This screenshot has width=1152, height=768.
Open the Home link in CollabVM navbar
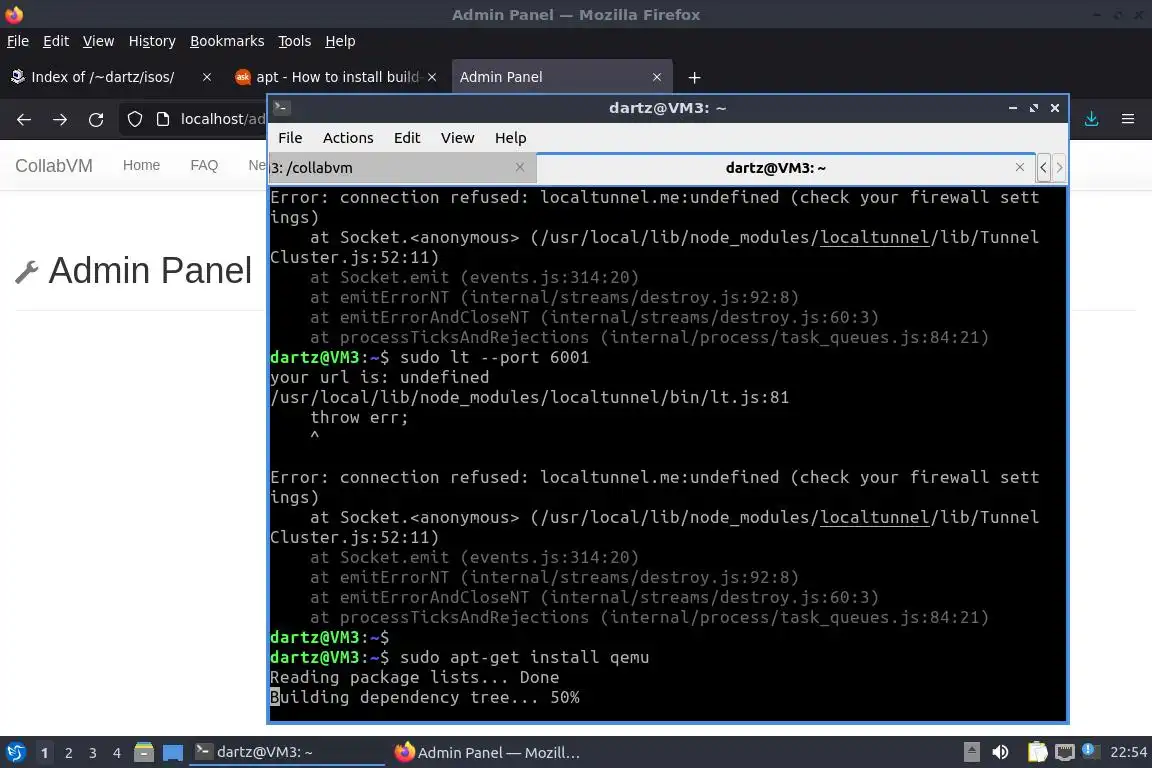point(141,165)
